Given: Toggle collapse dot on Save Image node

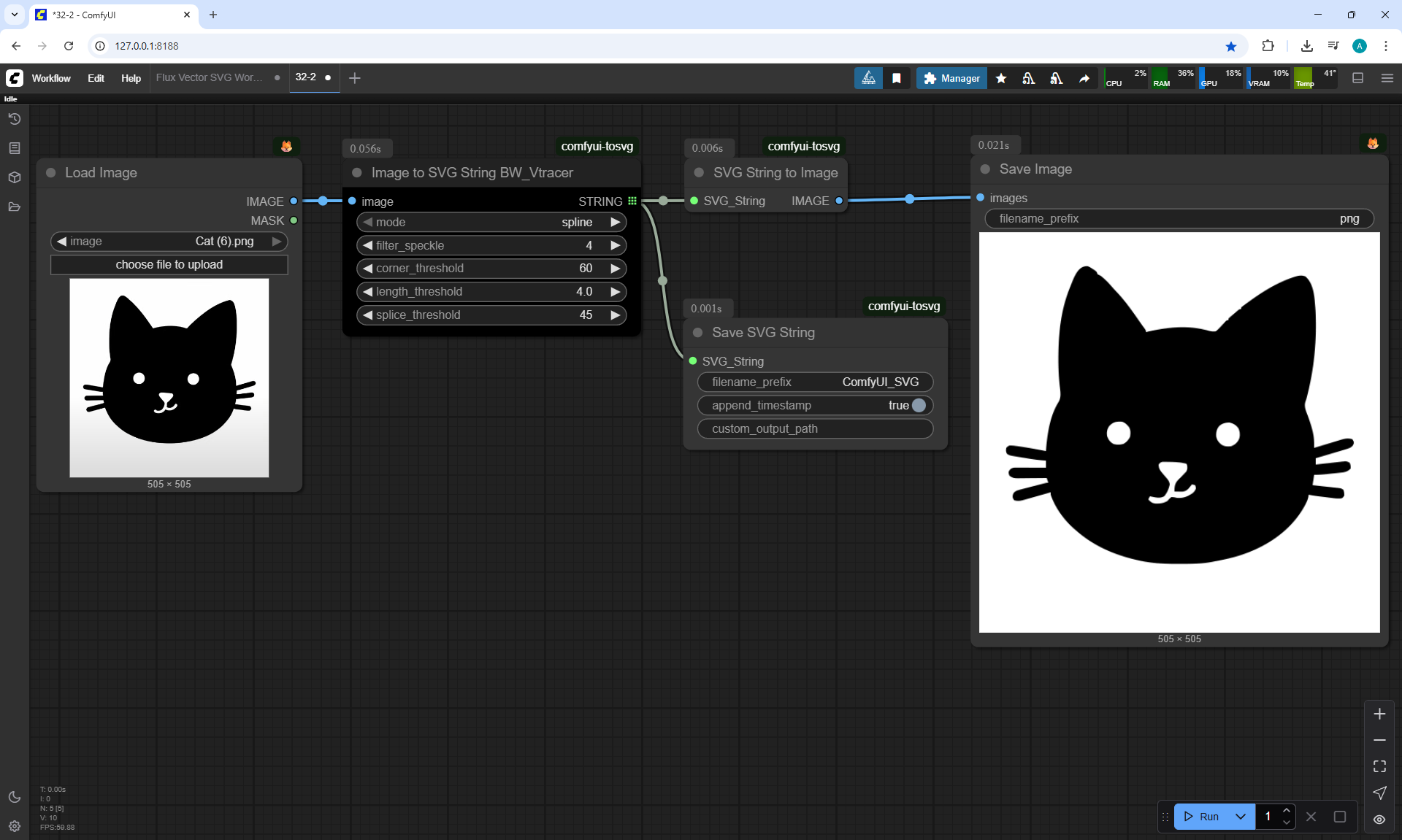Looking at the screenshot, I should (985, 169).
